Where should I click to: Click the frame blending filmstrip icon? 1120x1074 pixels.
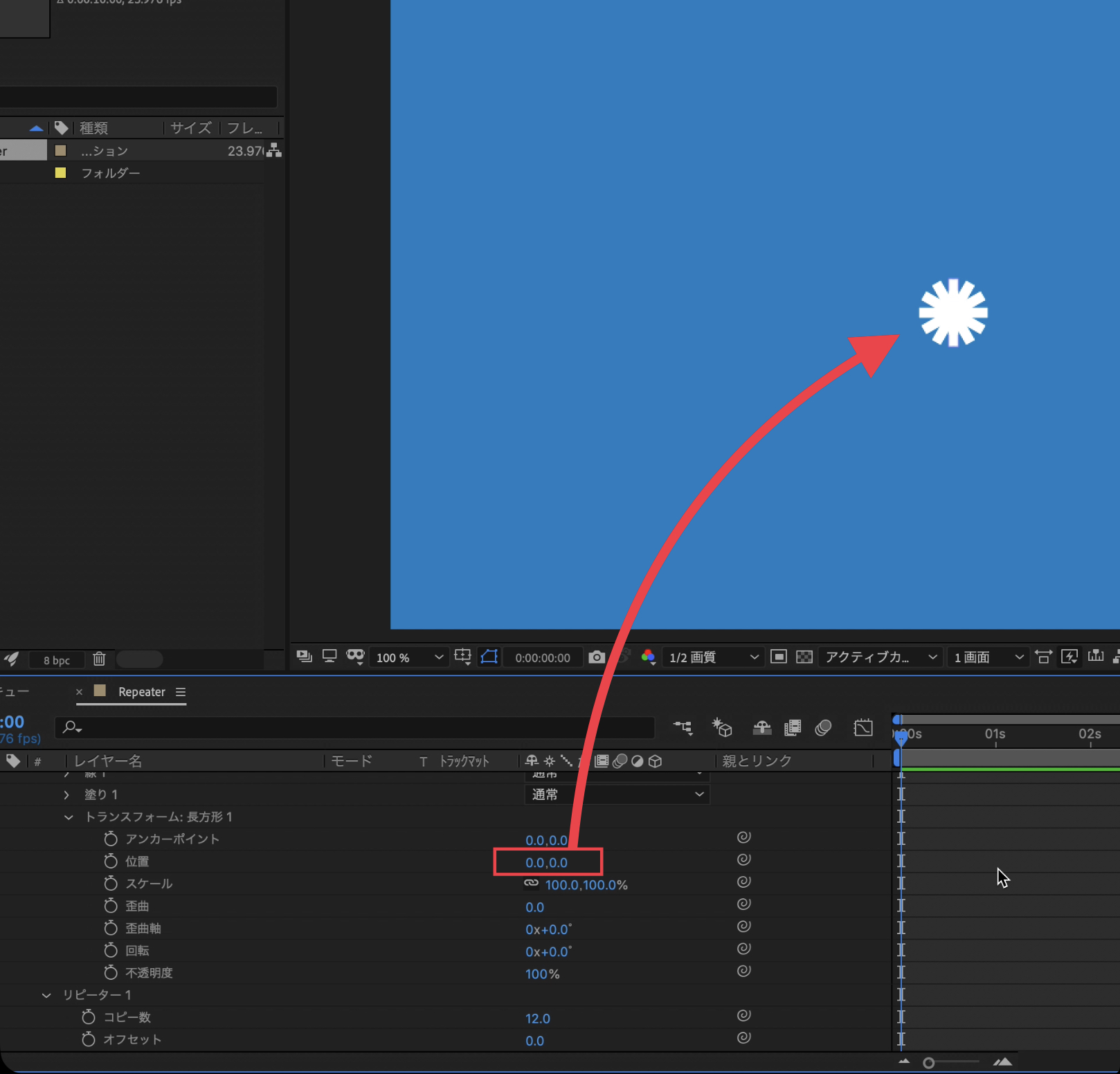[793, 727]
